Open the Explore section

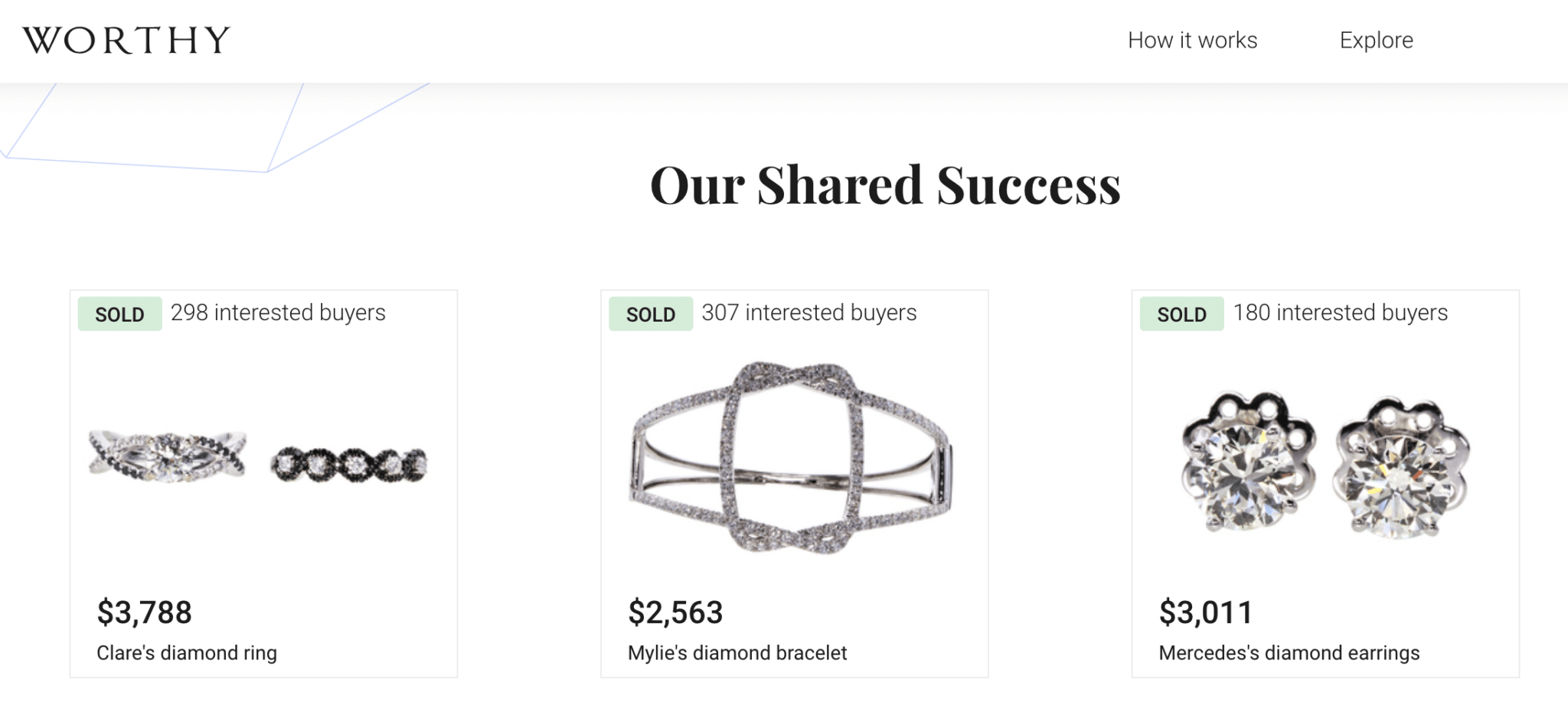[1376, 40]
